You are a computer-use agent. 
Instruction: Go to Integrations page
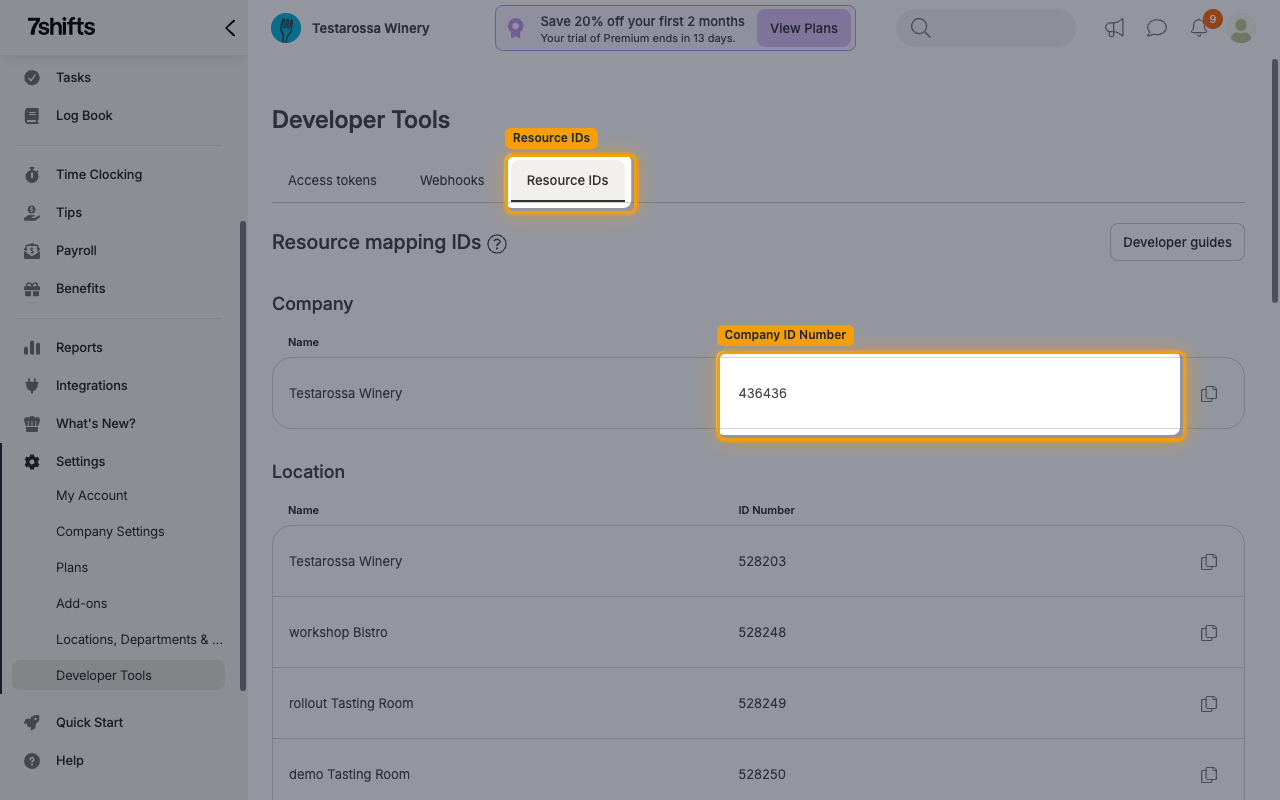coord(92,385)
